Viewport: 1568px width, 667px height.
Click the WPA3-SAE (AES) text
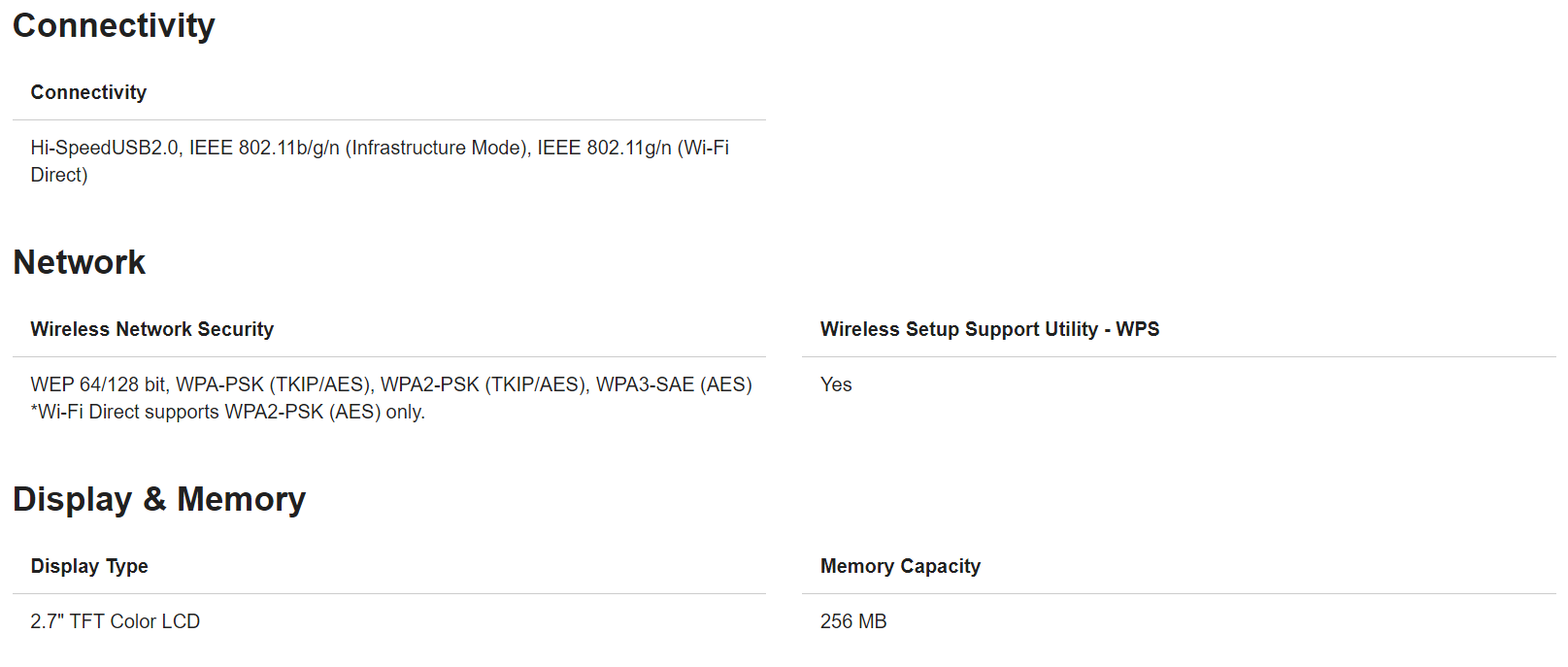click(674, 384)
